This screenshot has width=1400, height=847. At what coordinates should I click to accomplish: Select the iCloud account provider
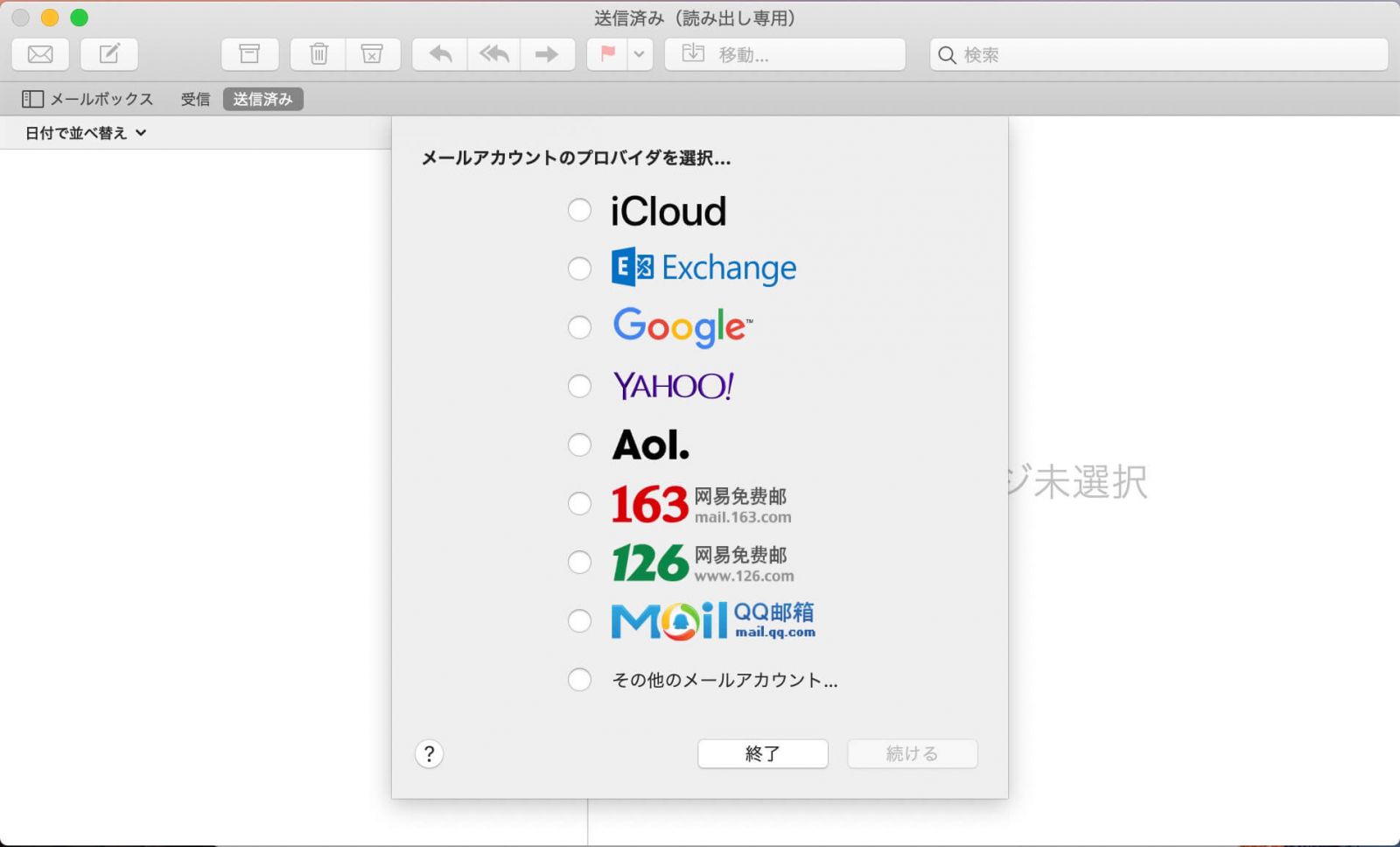pos(579,210)
